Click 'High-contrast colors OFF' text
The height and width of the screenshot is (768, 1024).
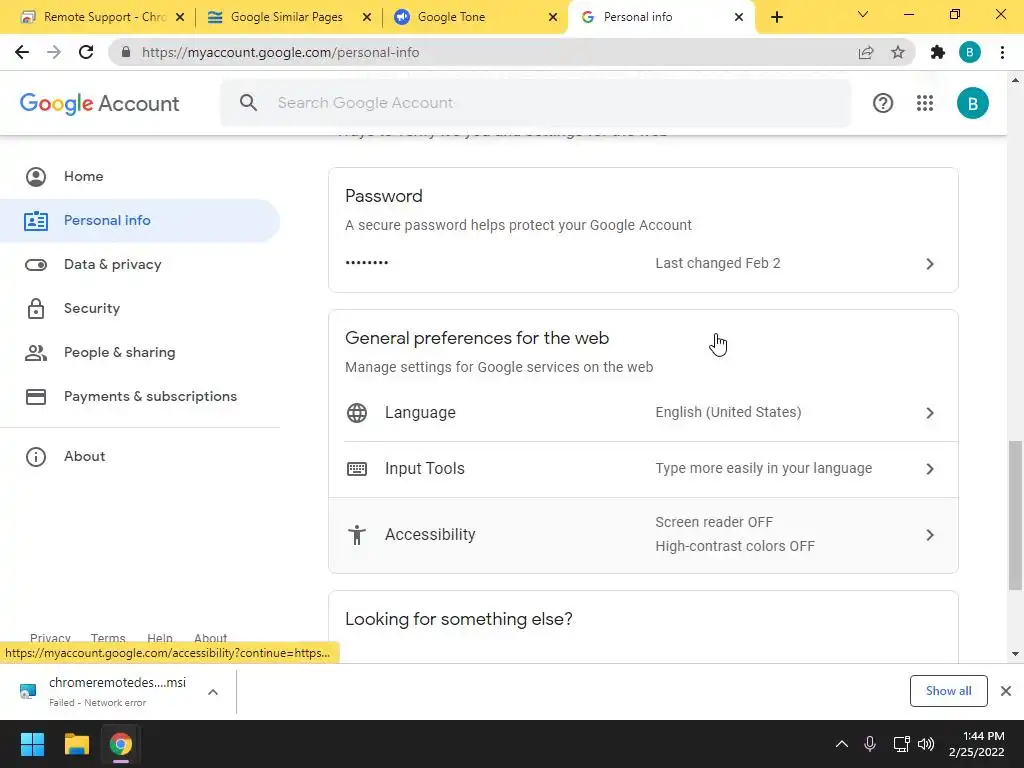click(735, 546)
